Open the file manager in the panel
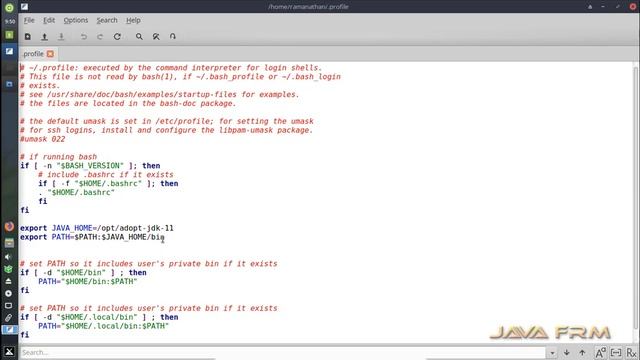Screen dimensions: 640x360 click(x=9, y=243)
